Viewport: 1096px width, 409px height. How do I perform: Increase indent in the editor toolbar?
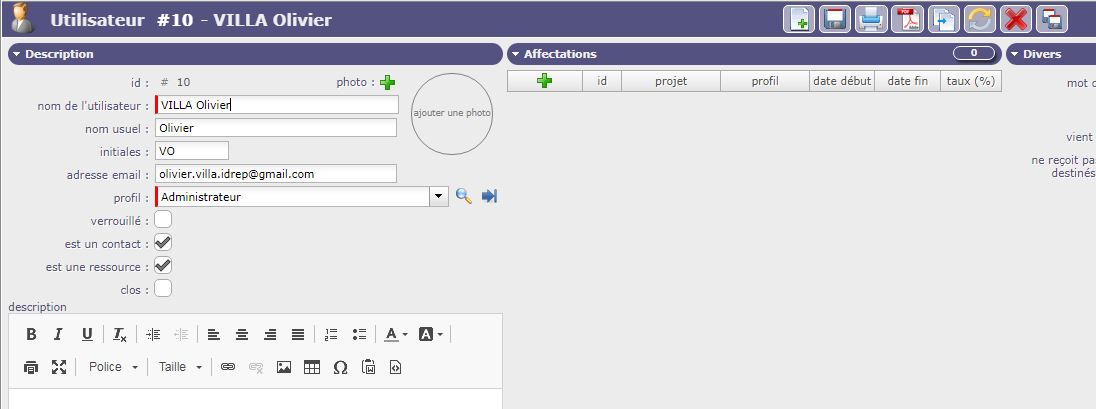(x=153, y=334)
